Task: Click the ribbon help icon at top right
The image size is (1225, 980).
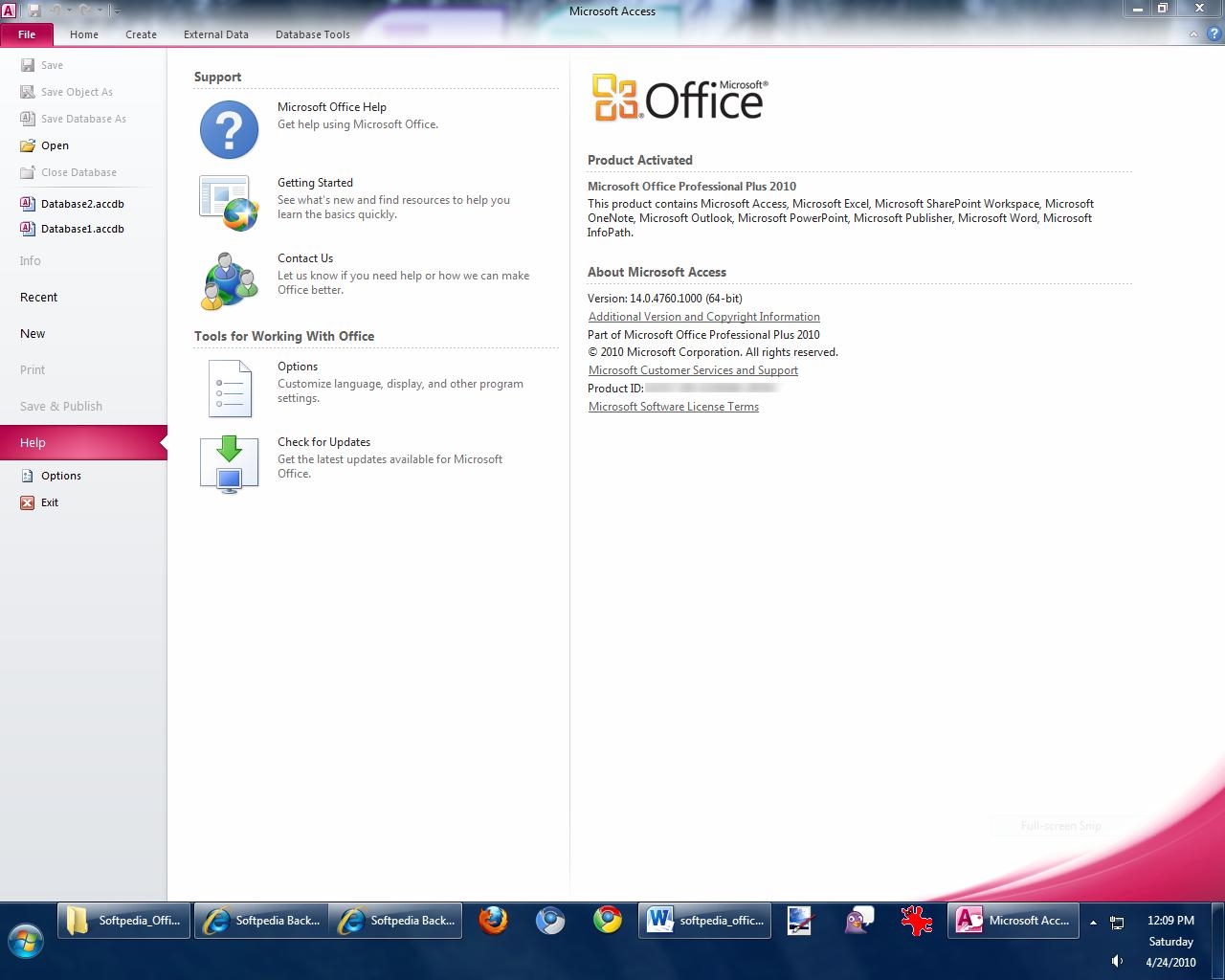Action: [1213, 34]
